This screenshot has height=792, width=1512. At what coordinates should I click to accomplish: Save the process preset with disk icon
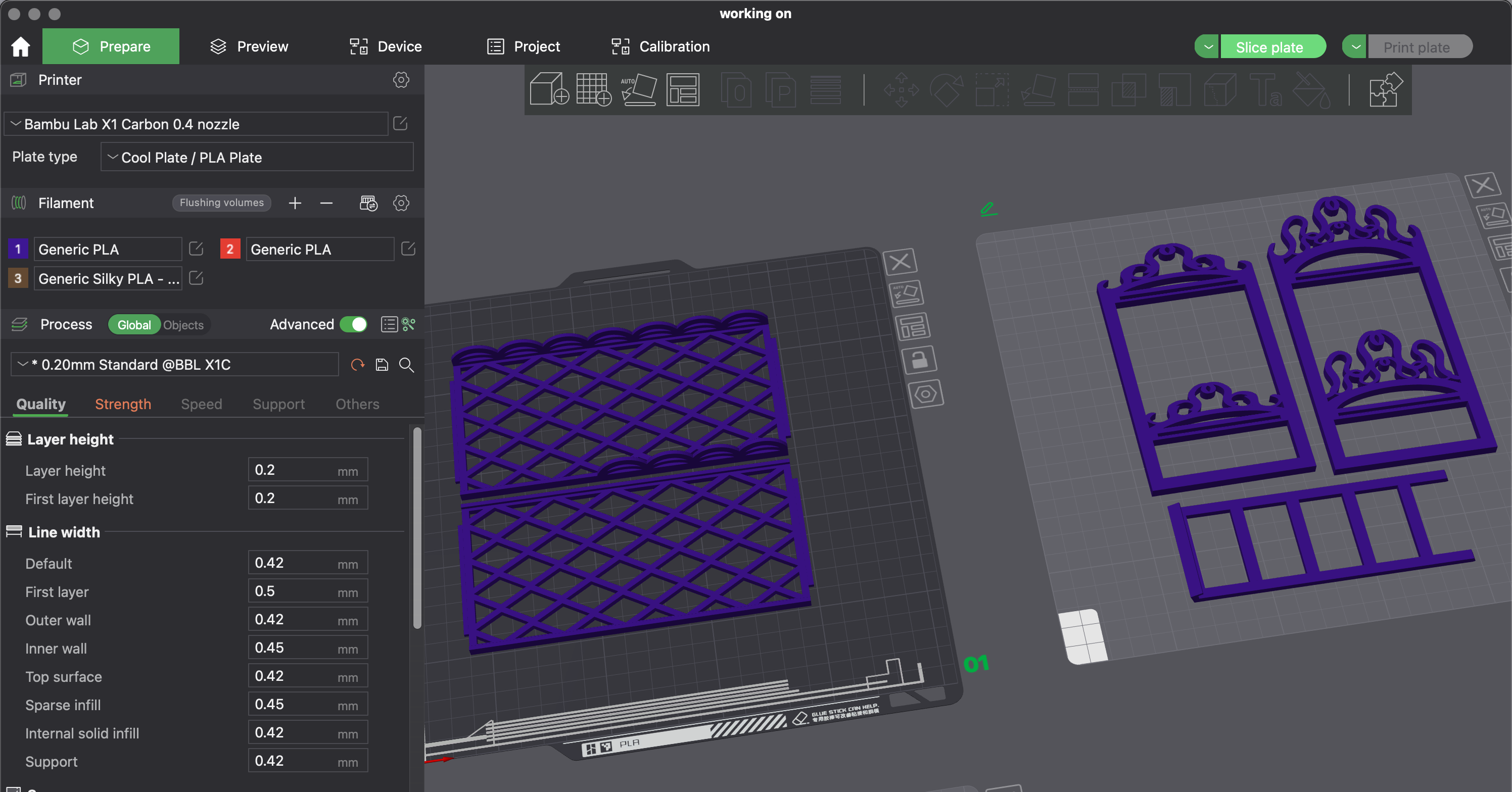(x=382, y=365)
